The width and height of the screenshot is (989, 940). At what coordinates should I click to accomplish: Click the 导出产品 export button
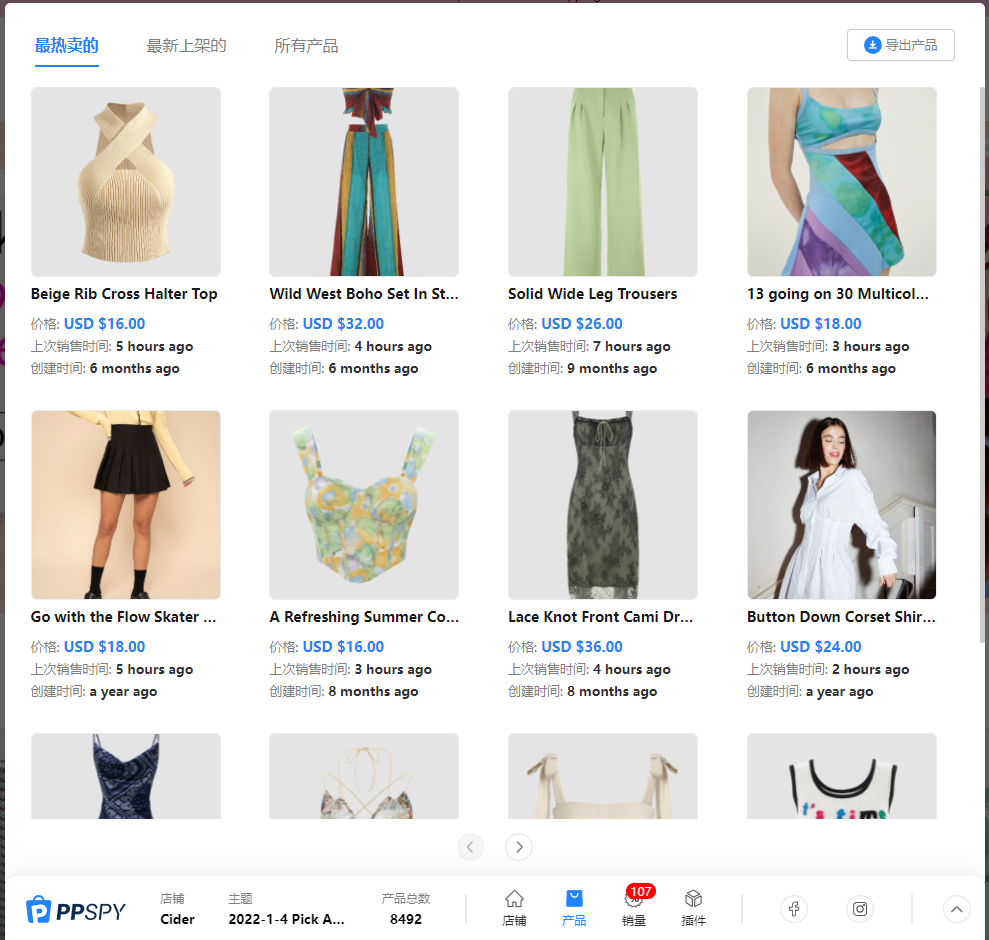click(x=900, y=45)
